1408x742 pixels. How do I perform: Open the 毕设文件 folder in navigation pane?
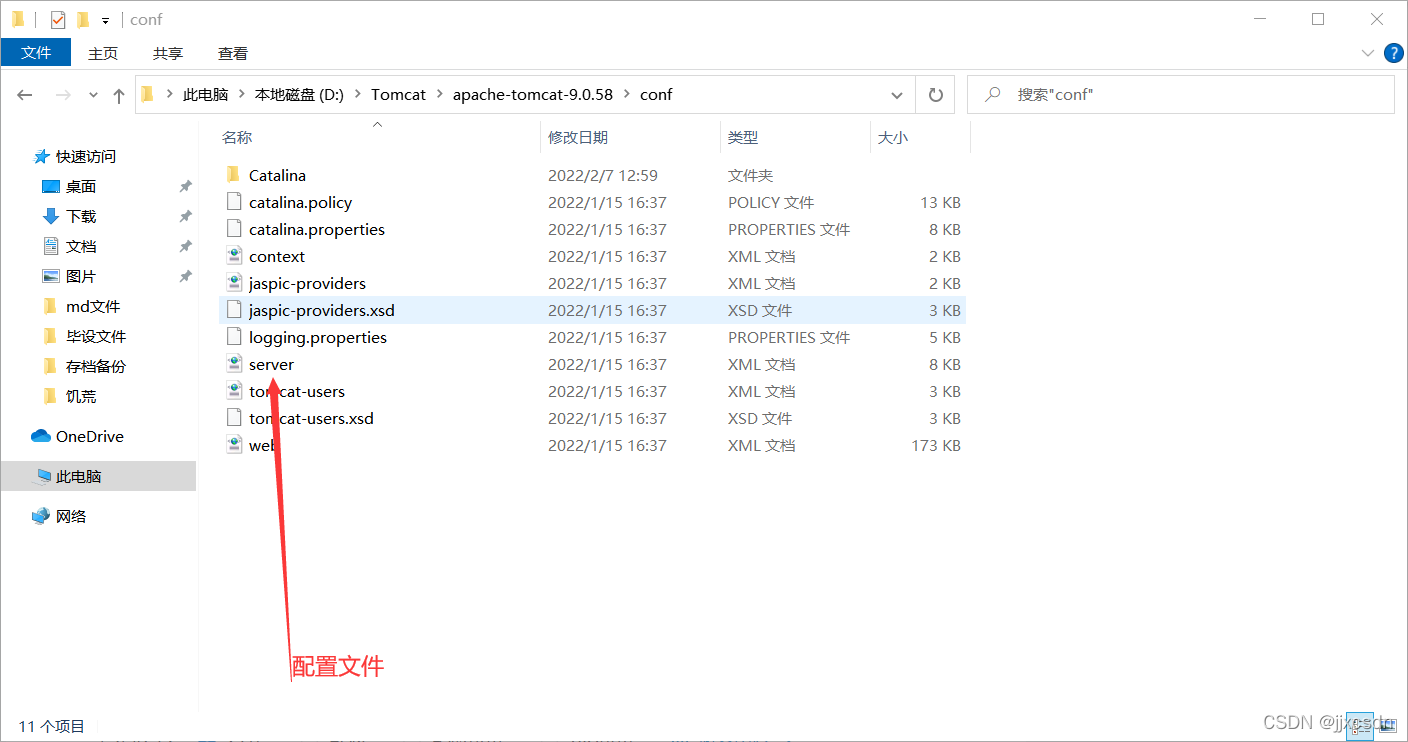click(x=96, y=336)
